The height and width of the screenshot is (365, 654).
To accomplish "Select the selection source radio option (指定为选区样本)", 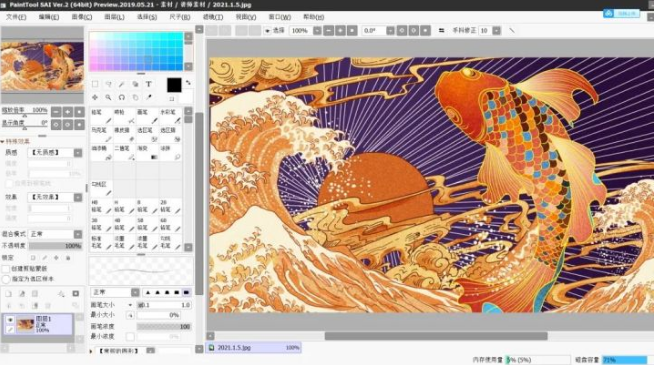I will click(x=6, y=279).
